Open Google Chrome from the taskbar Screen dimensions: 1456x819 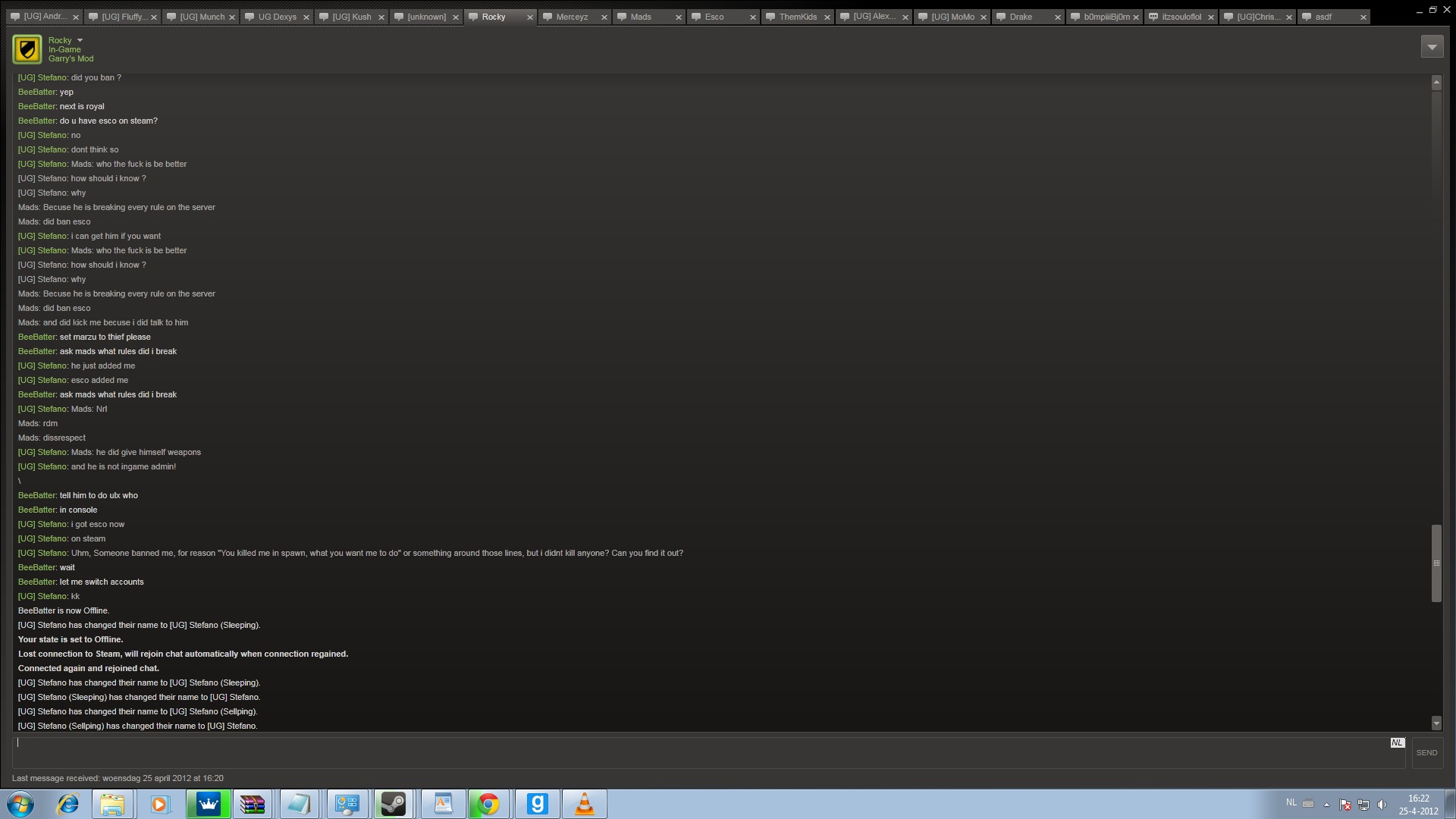[x=488, y=804]
